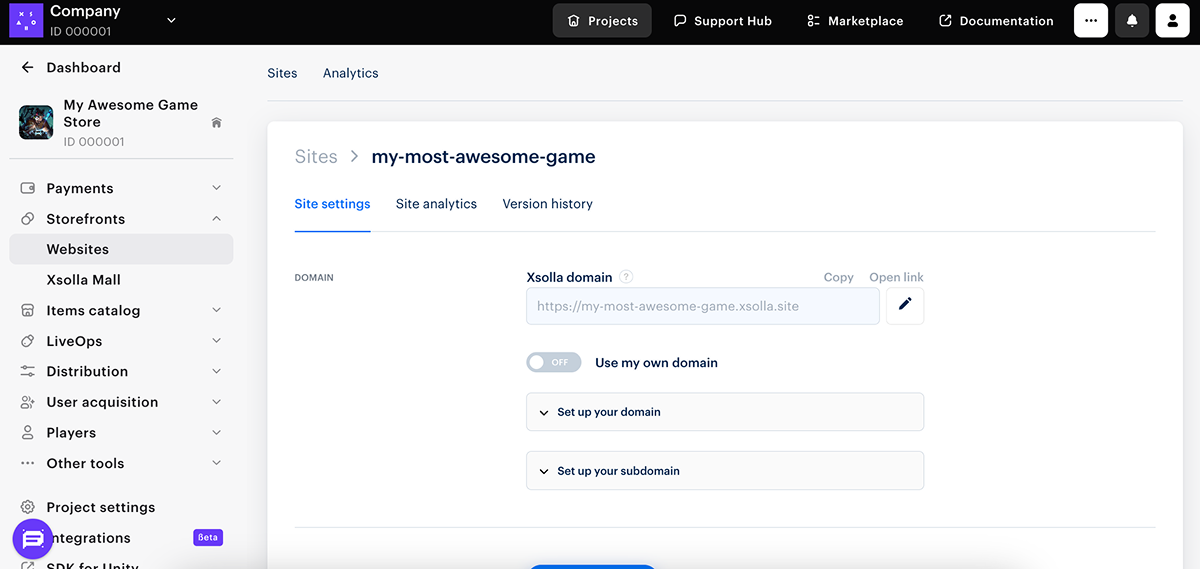The width and height of the screenshot is (1200, 569).
Task: Click Open link above domain field
Action: click(x=896, y=277)
